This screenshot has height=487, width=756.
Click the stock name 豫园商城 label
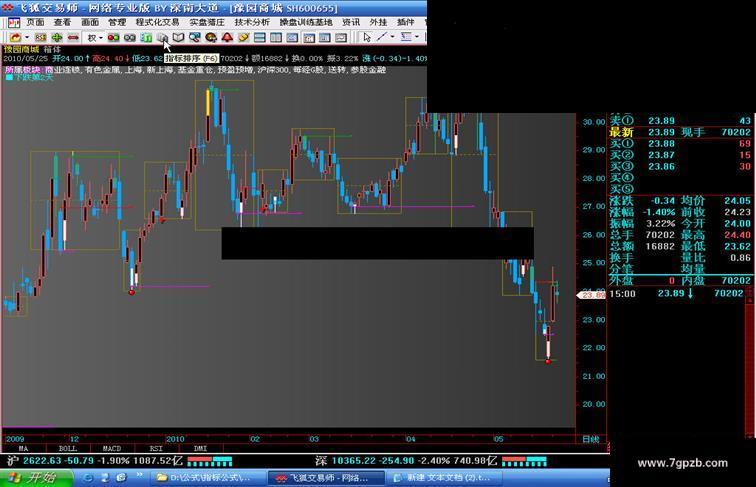(22, 49)
